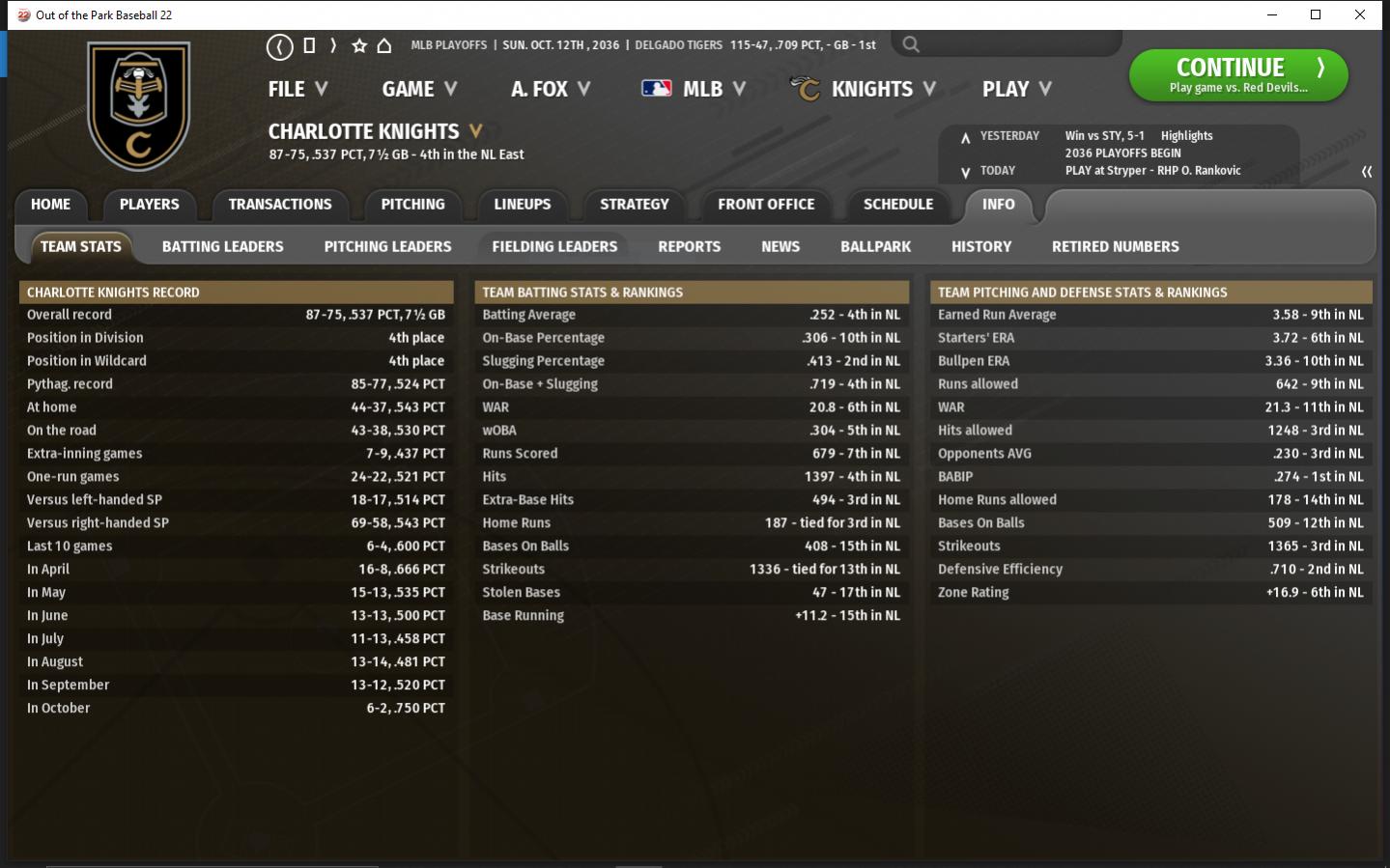Viewport: 1390px width, 868px height.
Task: Collapse the side panel with the double chevron
Action: coord(1367,172)
